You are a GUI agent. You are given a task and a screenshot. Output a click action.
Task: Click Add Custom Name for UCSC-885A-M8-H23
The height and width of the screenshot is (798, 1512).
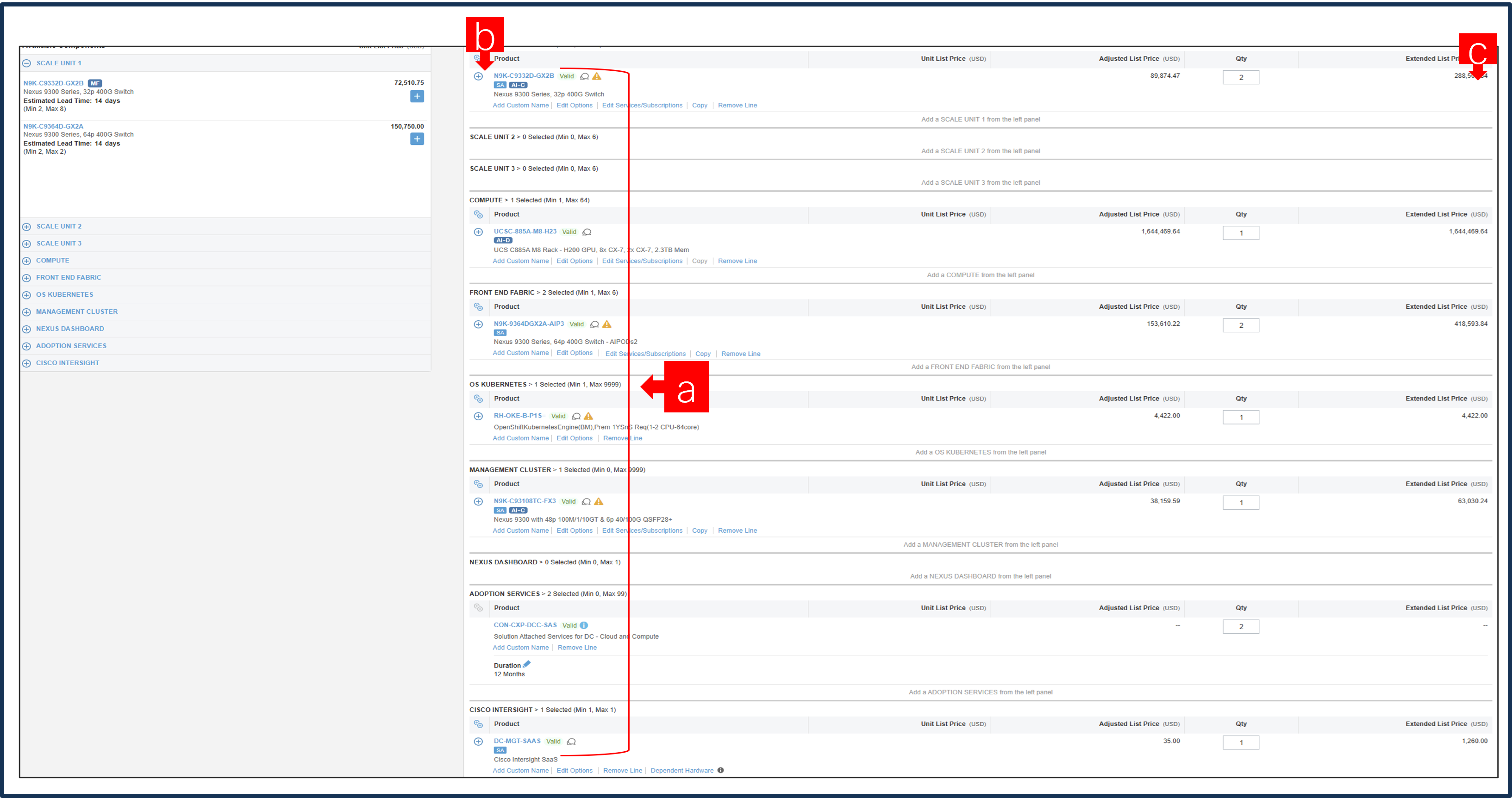[x=521, y=261]
